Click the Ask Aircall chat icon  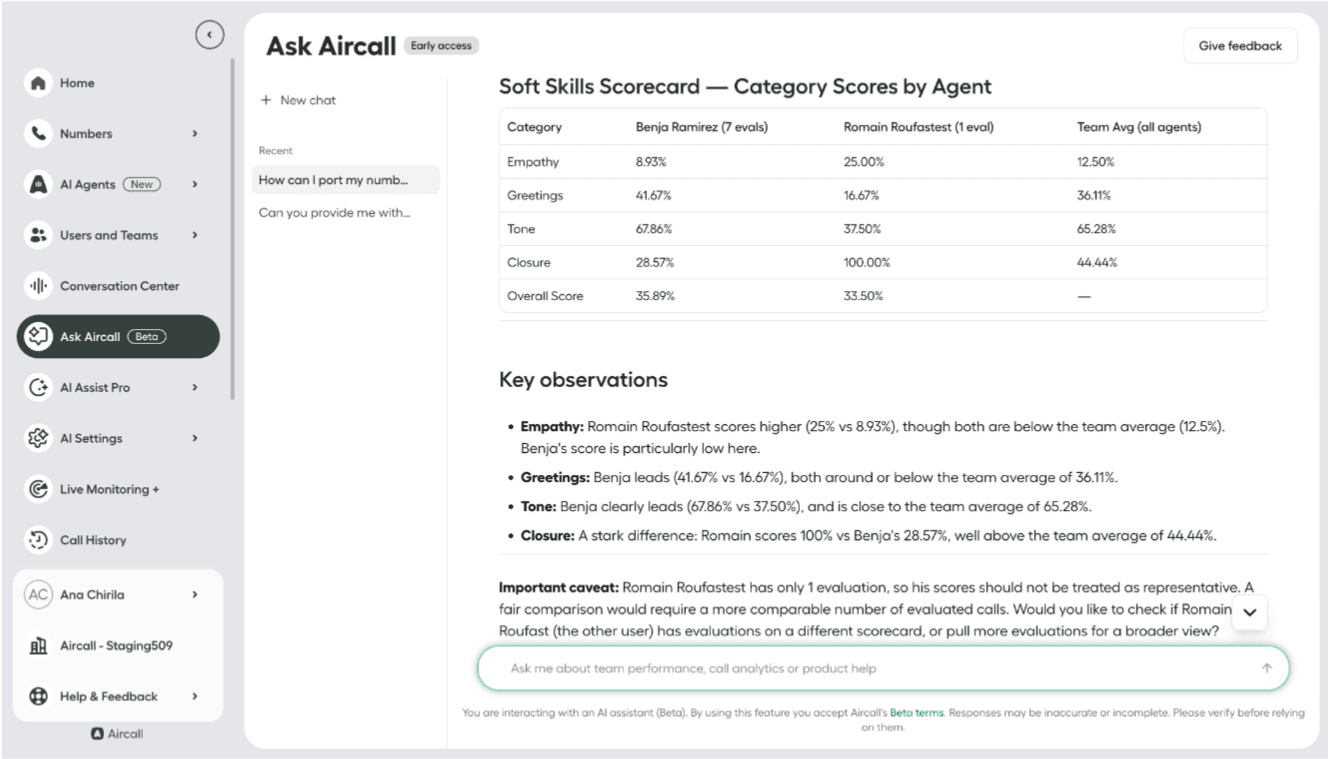(39, 337)
